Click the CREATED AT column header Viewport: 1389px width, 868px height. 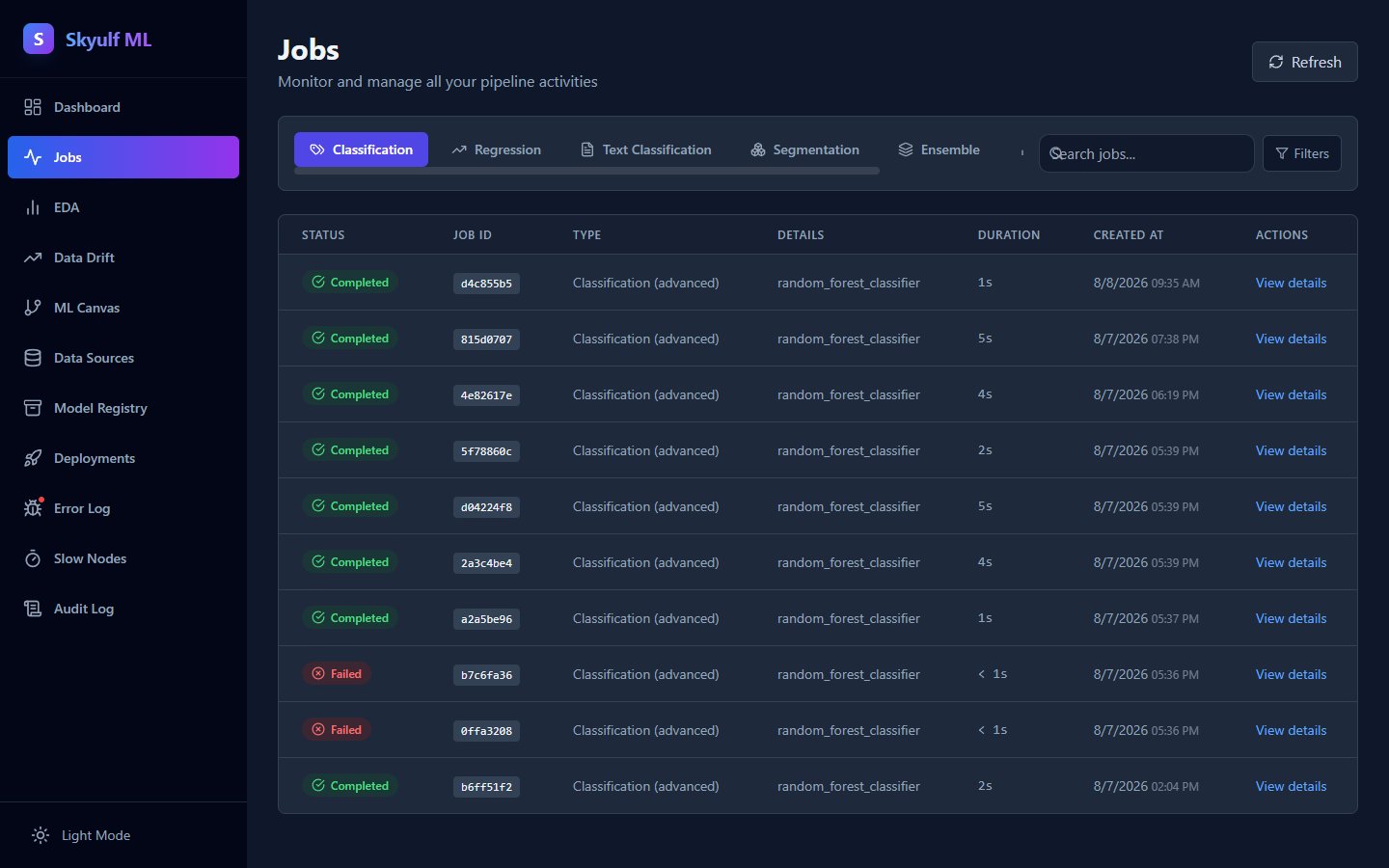point(1129,235)
